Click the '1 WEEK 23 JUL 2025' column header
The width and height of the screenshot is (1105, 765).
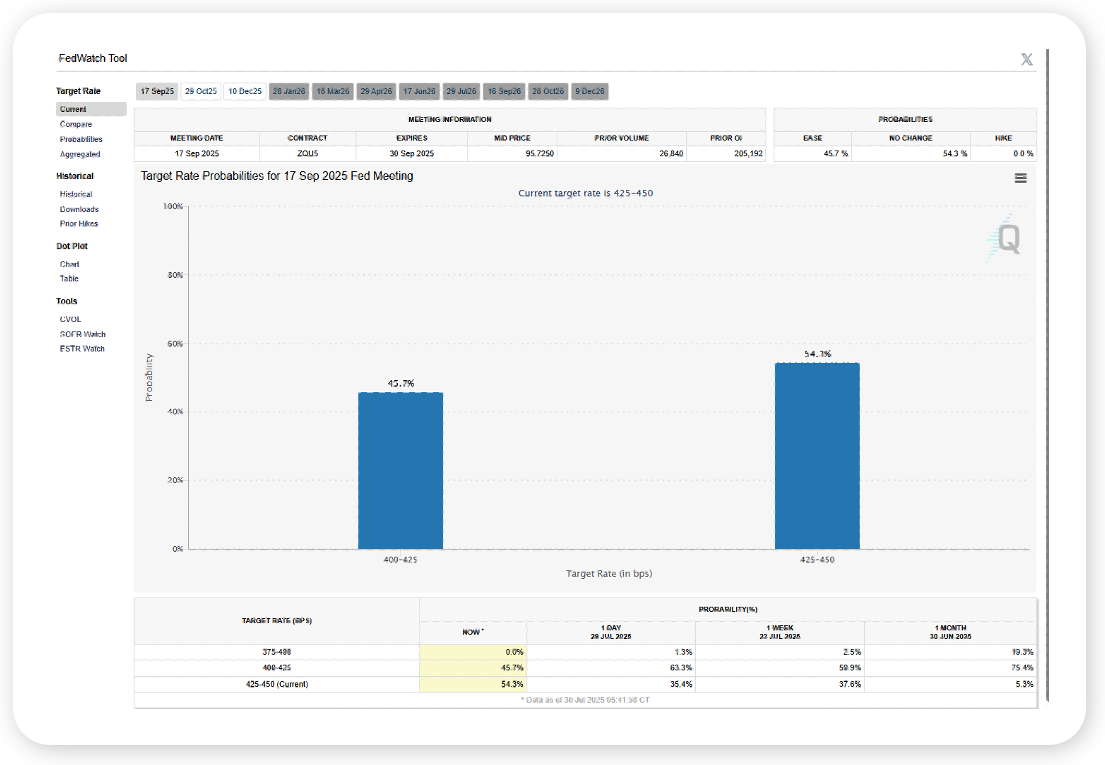tap(780, 632)
